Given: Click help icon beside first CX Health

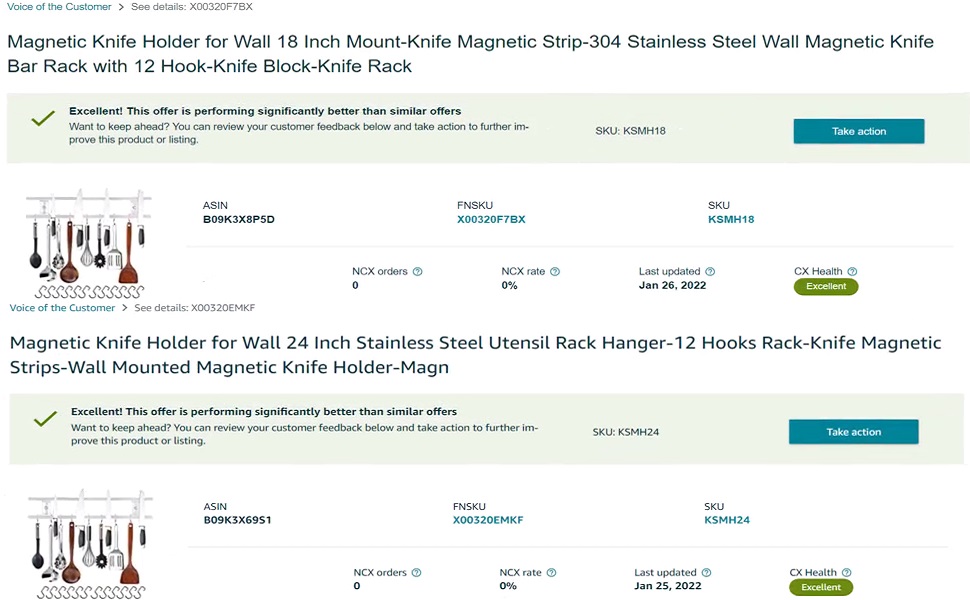Looking at the screenshot, I should 852,272.
